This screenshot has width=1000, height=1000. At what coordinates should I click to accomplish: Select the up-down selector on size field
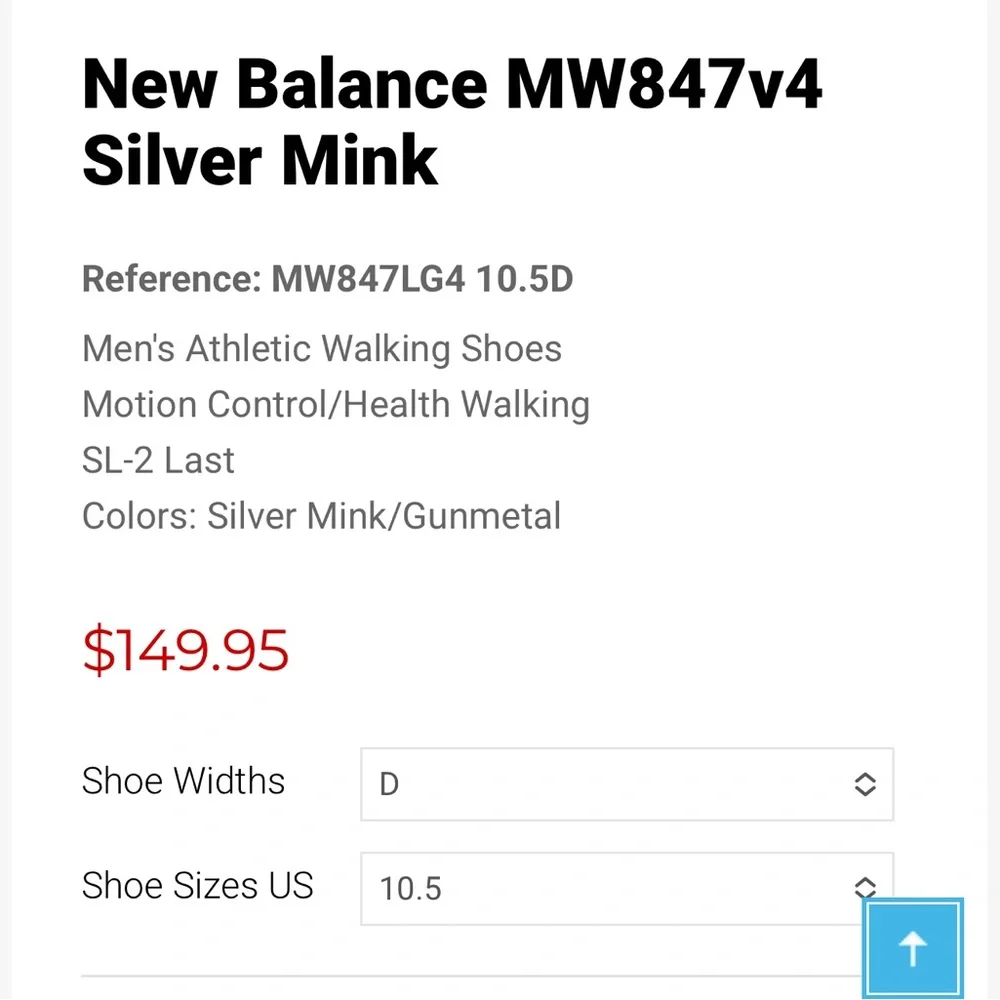pyautogui.click(x=864, y=888)
